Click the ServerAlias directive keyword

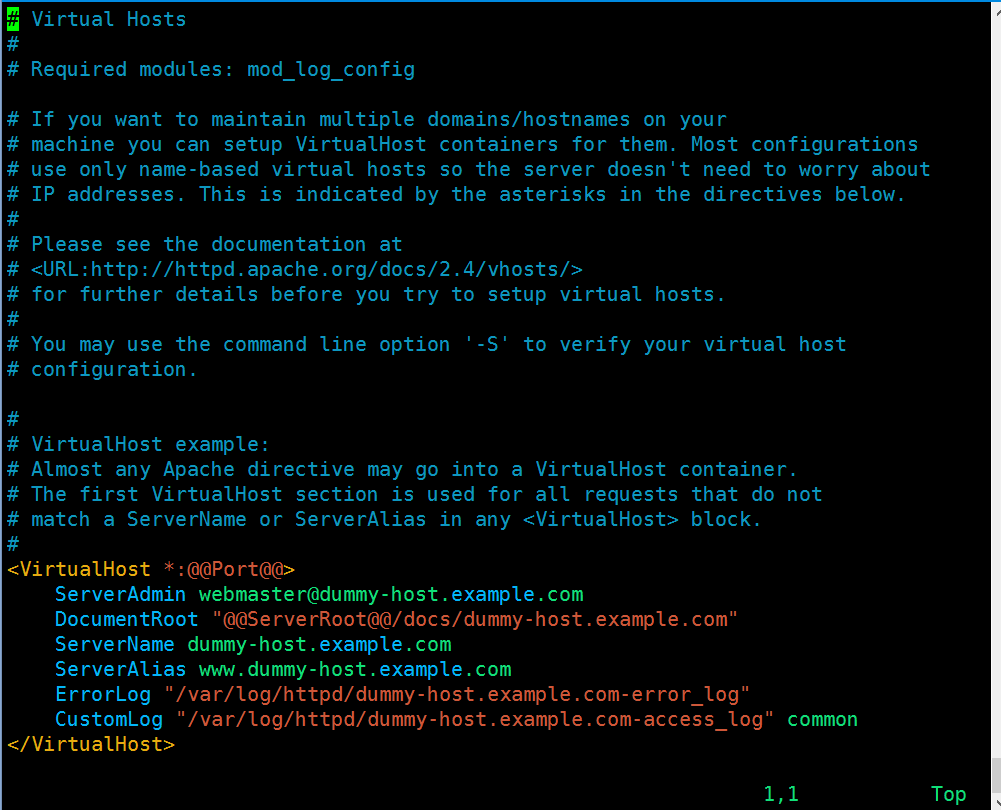pos(121,669)
